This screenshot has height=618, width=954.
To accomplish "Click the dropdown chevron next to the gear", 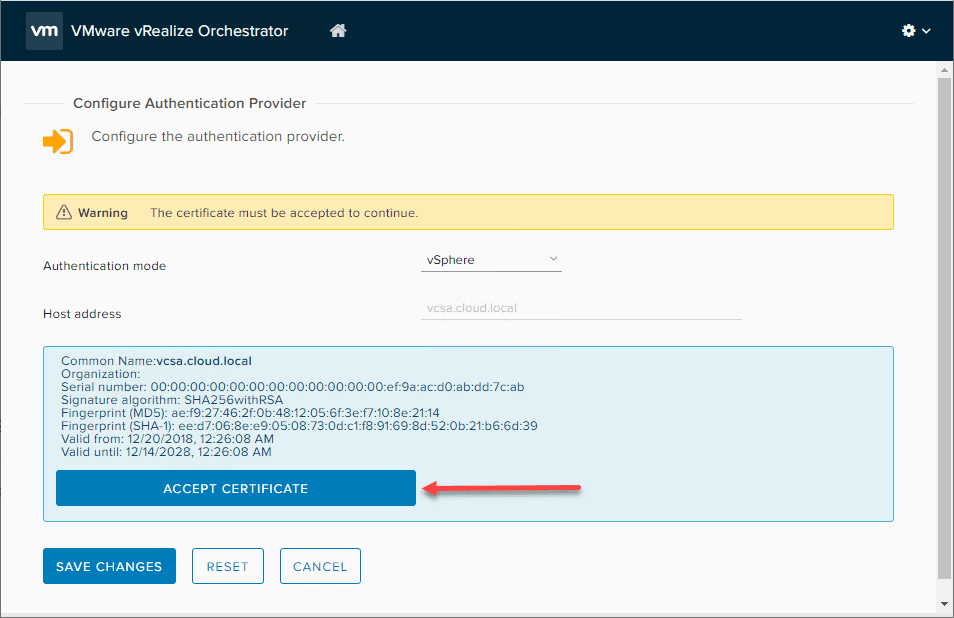I will tap(925, 31).
